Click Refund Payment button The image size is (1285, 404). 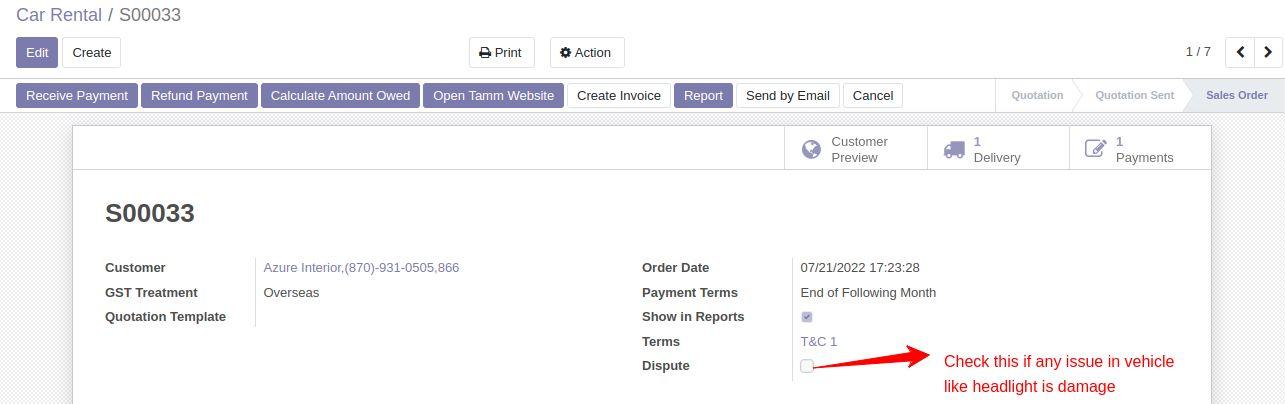click(199, 95)
